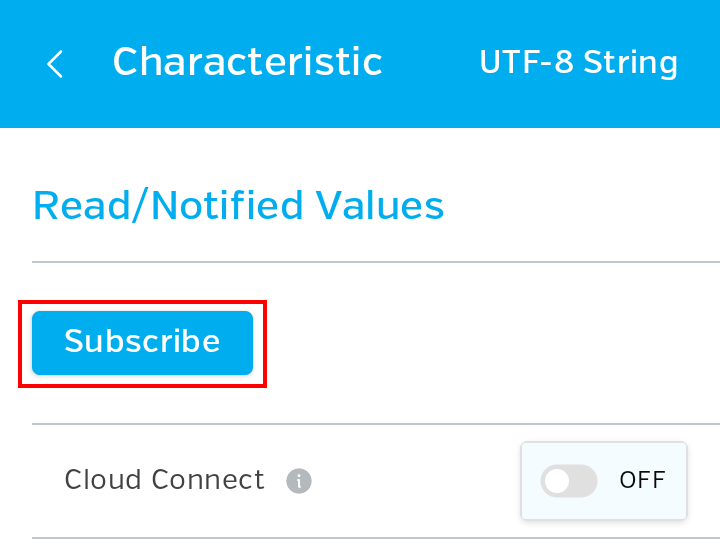Go back using the left arrow
Screen dimensions: 720x554
point(55,64)
